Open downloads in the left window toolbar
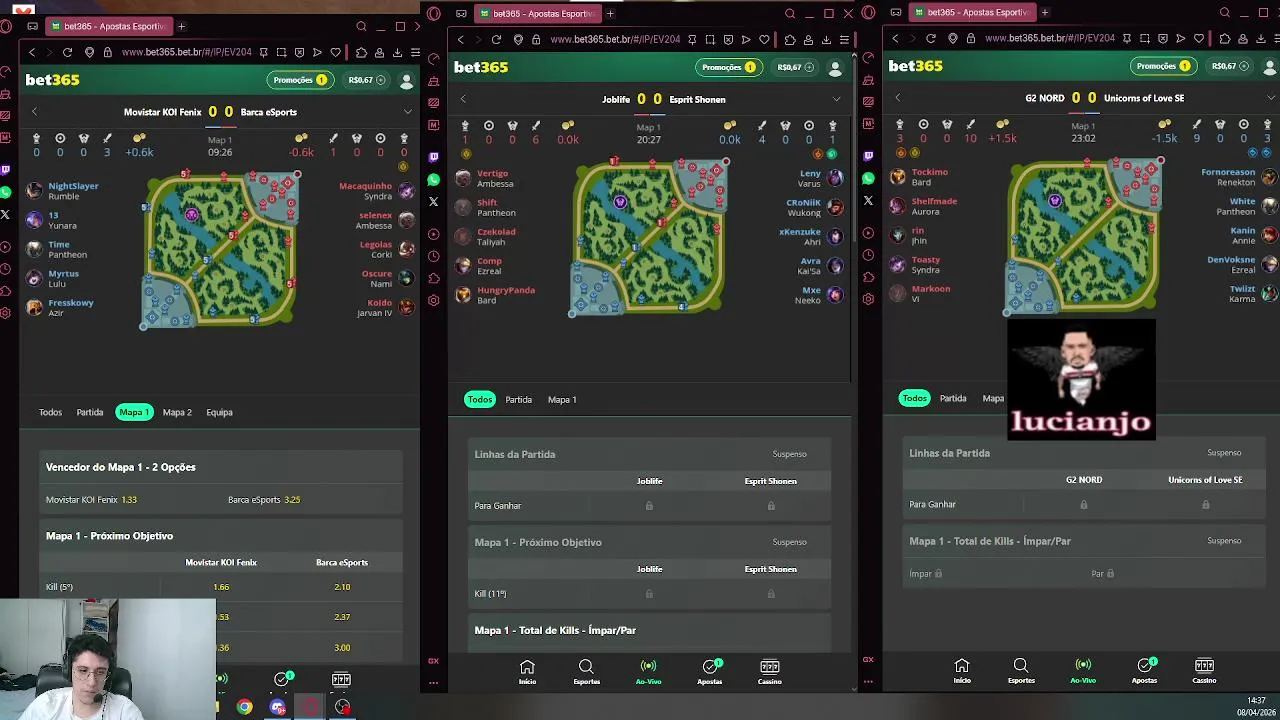 click(397, 52)
